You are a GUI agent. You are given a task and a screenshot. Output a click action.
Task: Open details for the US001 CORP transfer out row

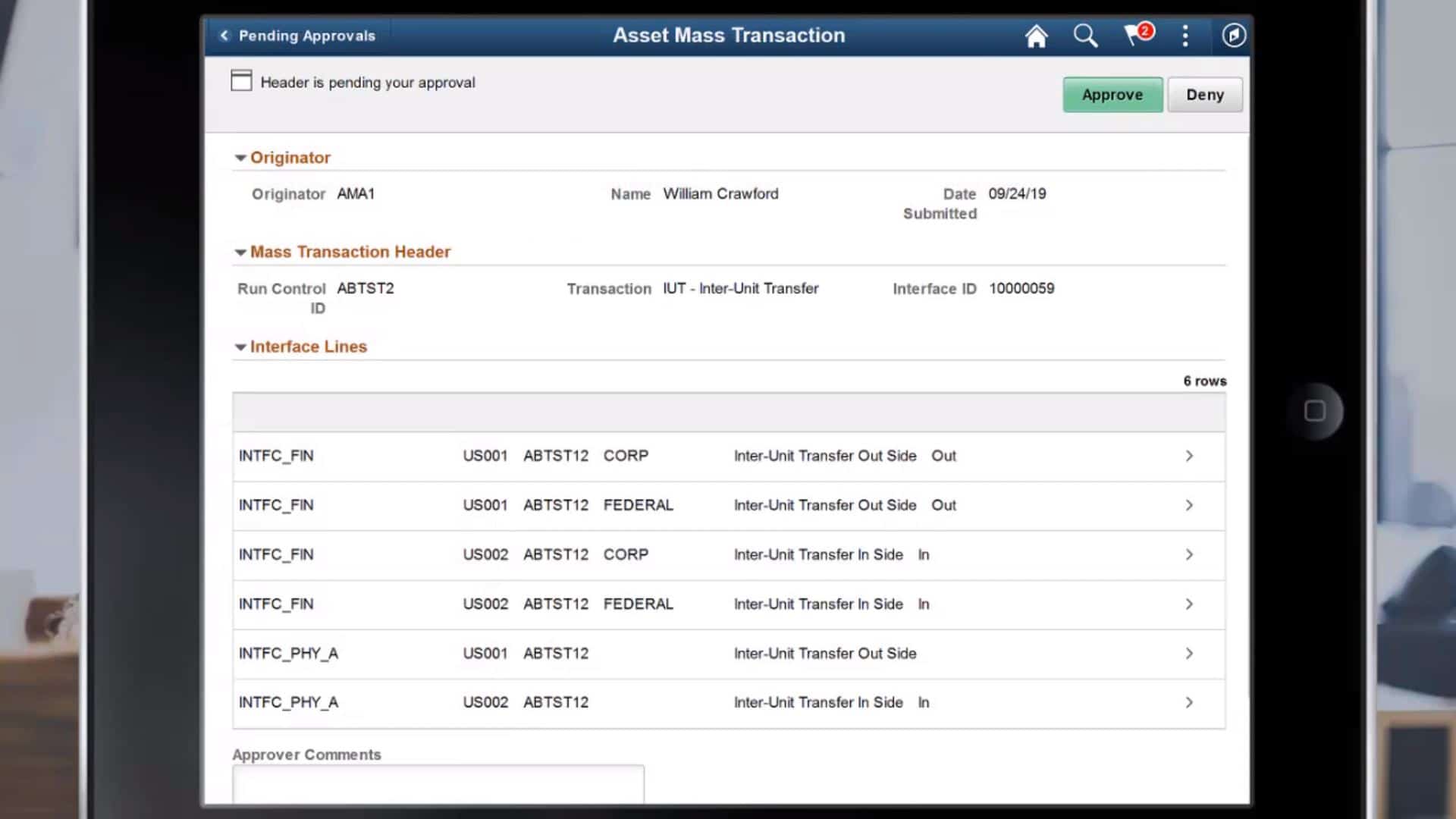pyautogui.click(x=1189, y=456)
